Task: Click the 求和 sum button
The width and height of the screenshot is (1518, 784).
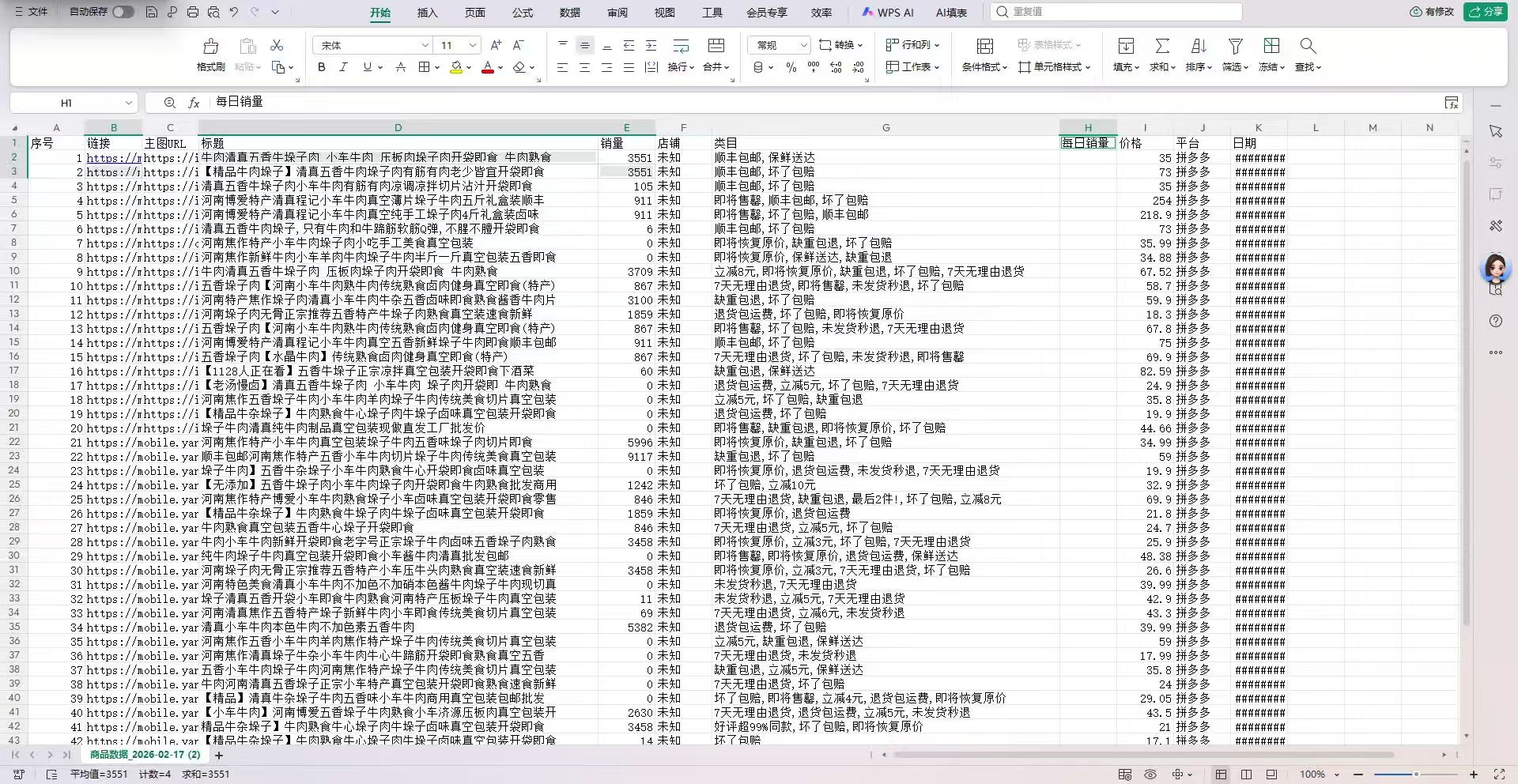Action: coord(1162,55)
